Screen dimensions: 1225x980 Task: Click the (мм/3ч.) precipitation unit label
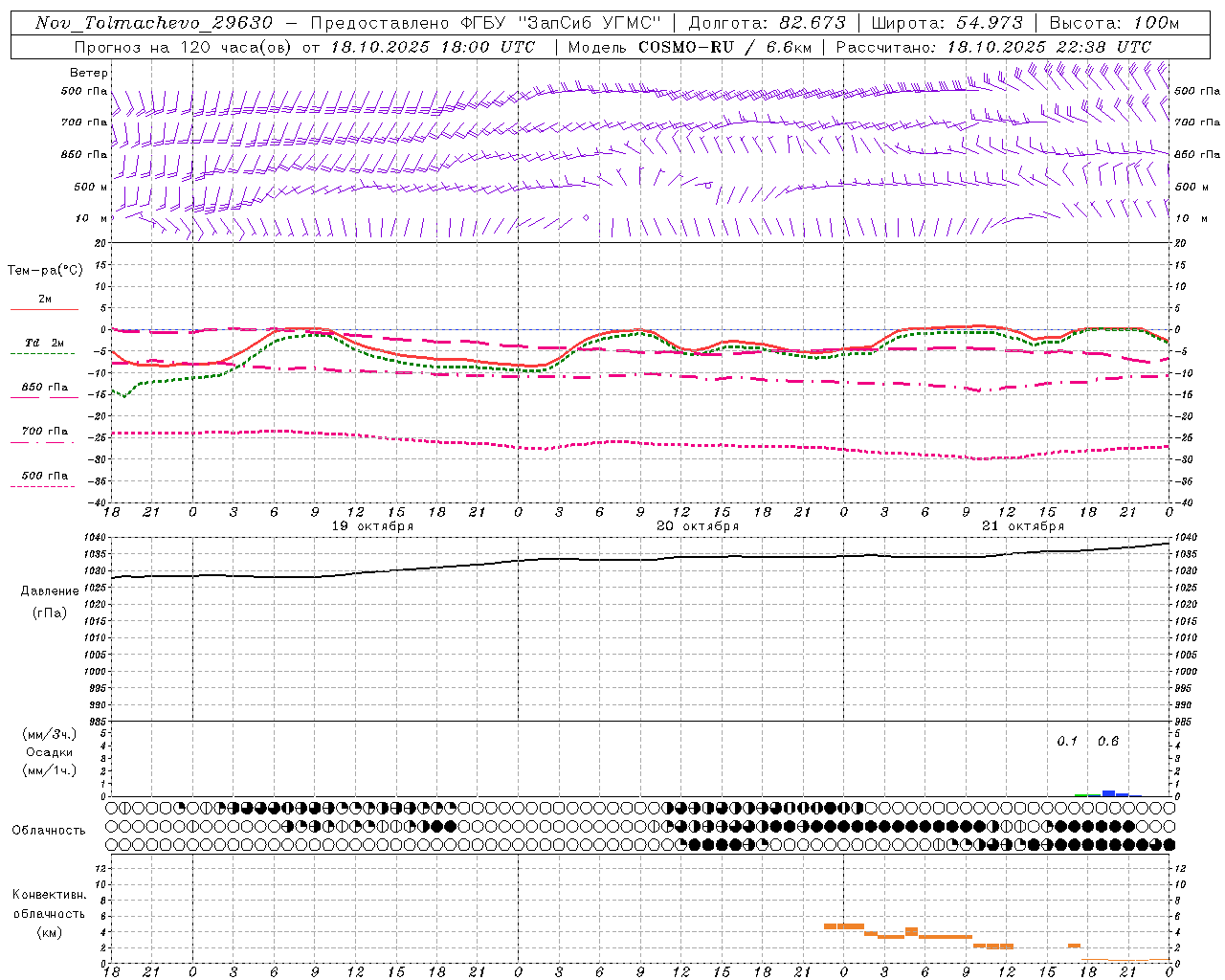click(x=49, y=734)
